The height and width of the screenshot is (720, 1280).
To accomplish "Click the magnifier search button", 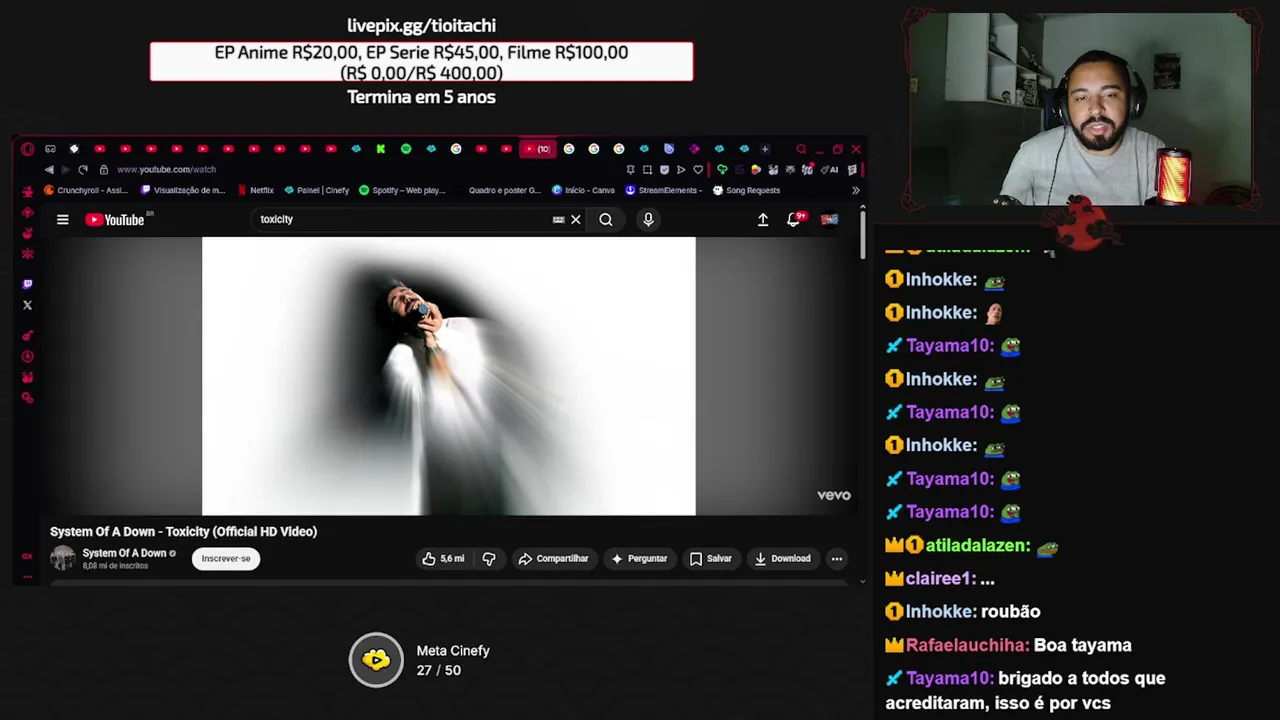I will 606,219.
